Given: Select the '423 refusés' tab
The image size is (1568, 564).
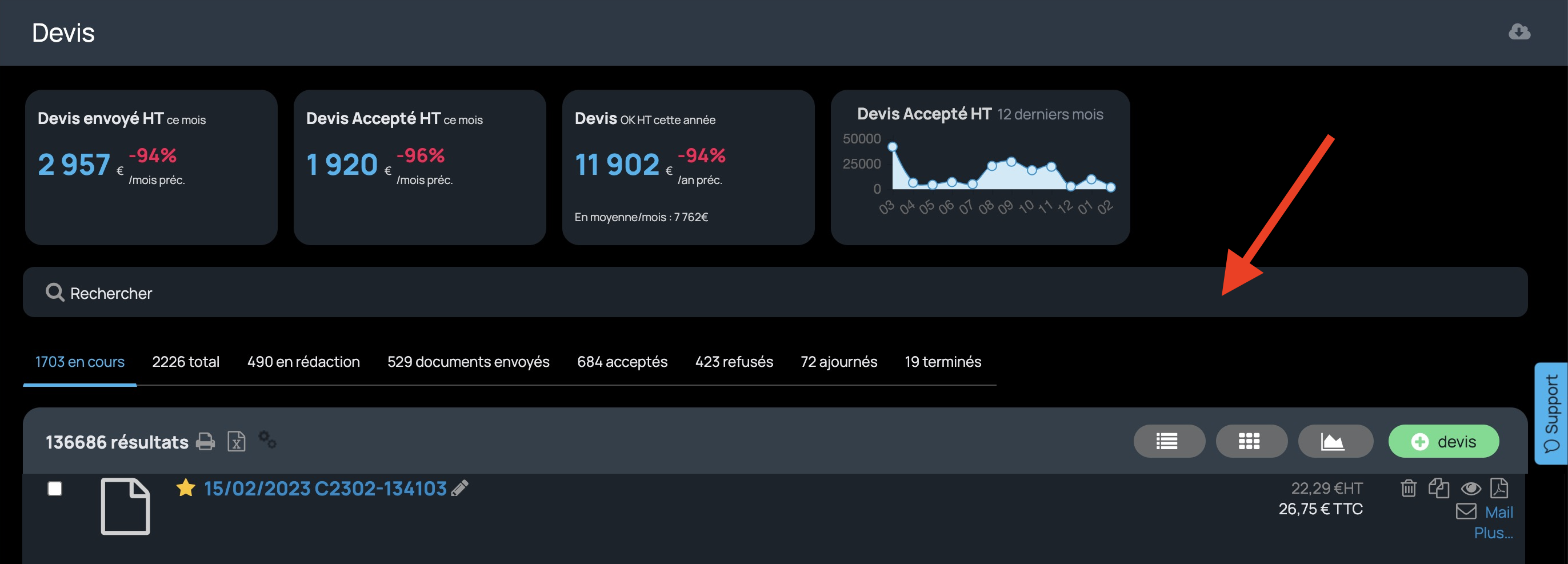Looking at the screenshot, I should point(734,362).
